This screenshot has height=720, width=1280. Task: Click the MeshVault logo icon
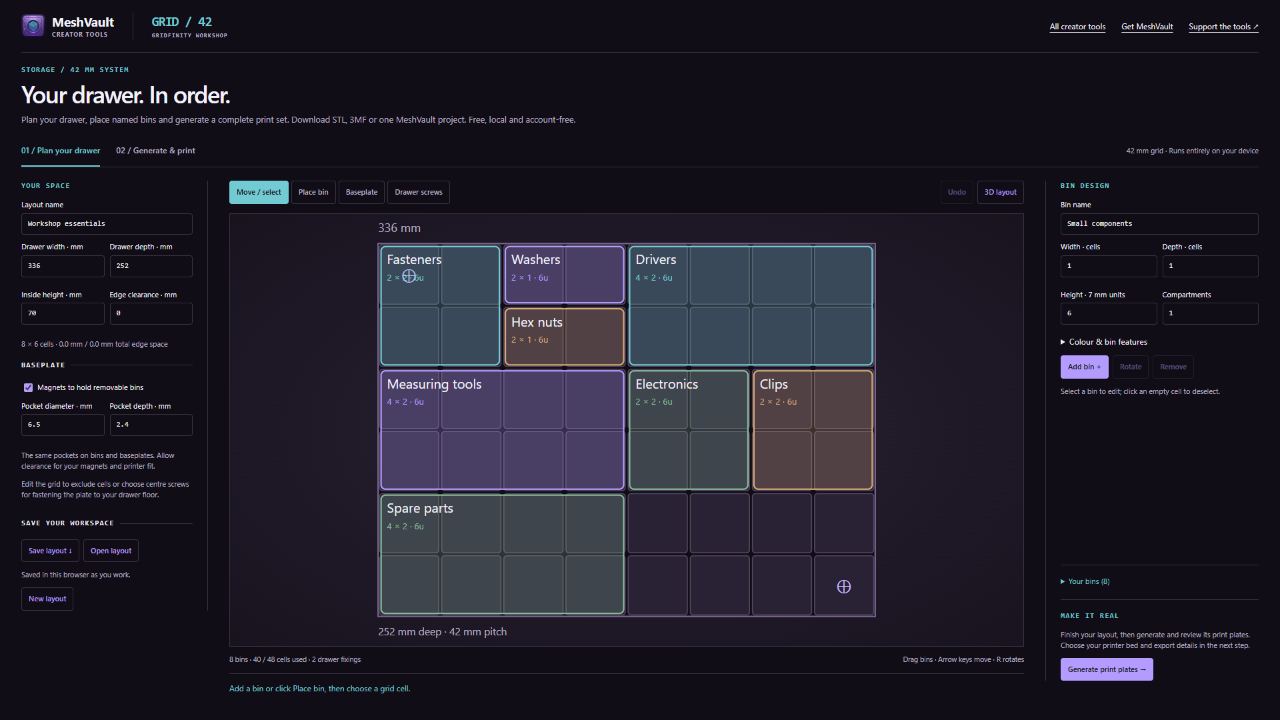click(x=33, y=25)
